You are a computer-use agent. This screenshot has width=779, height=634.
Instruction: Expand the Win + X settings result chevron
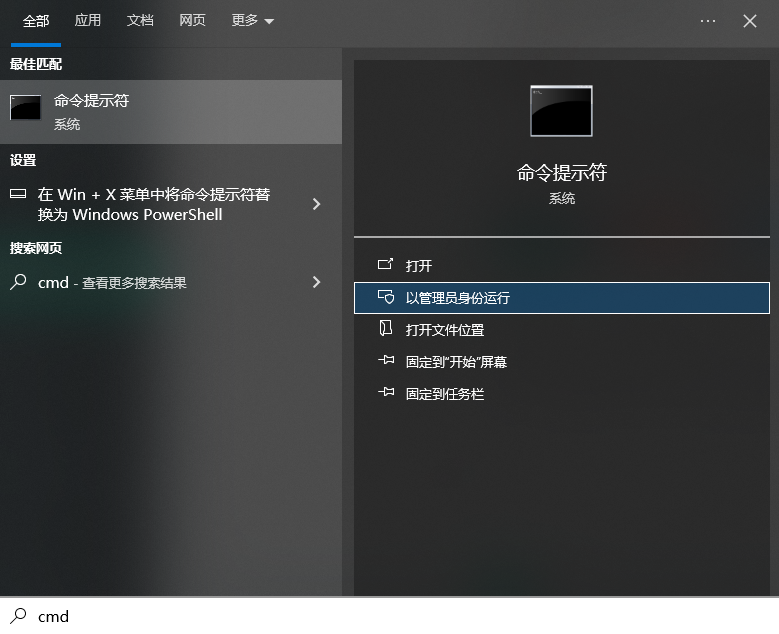tap(317, 204)
